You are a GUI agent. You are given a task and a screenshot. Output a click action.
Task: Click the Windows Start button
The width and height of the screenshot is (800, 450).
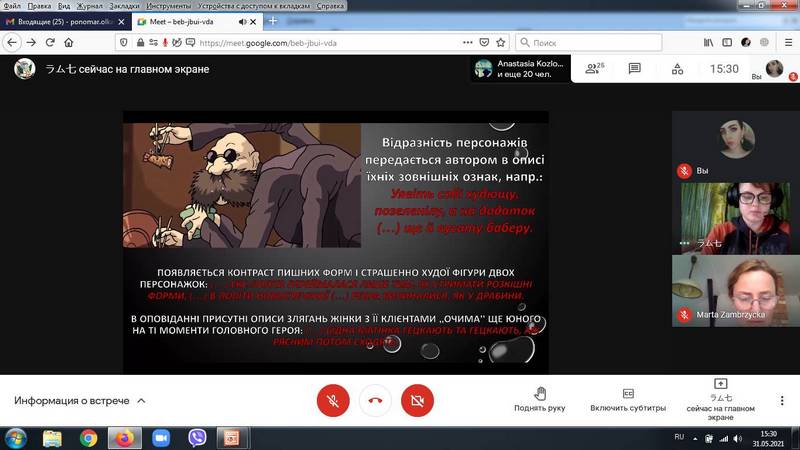(x=16, y=438)
